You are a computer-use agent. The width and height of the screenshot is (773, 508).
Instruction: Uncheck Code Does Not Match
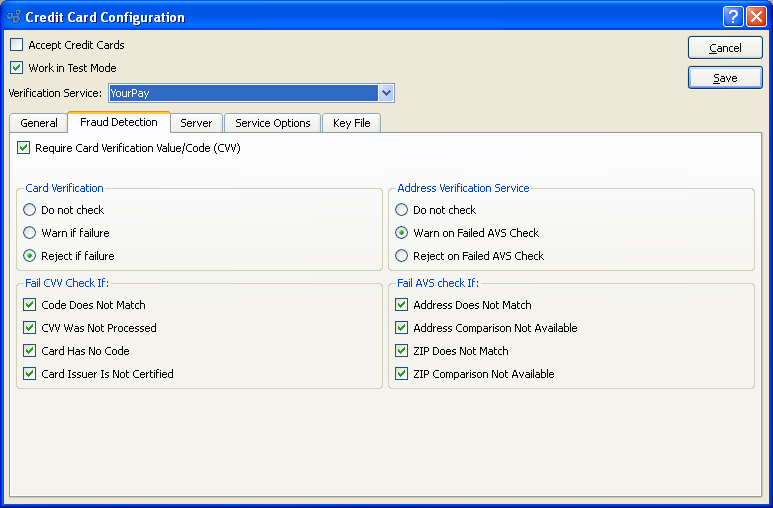[x=30, y=305]
